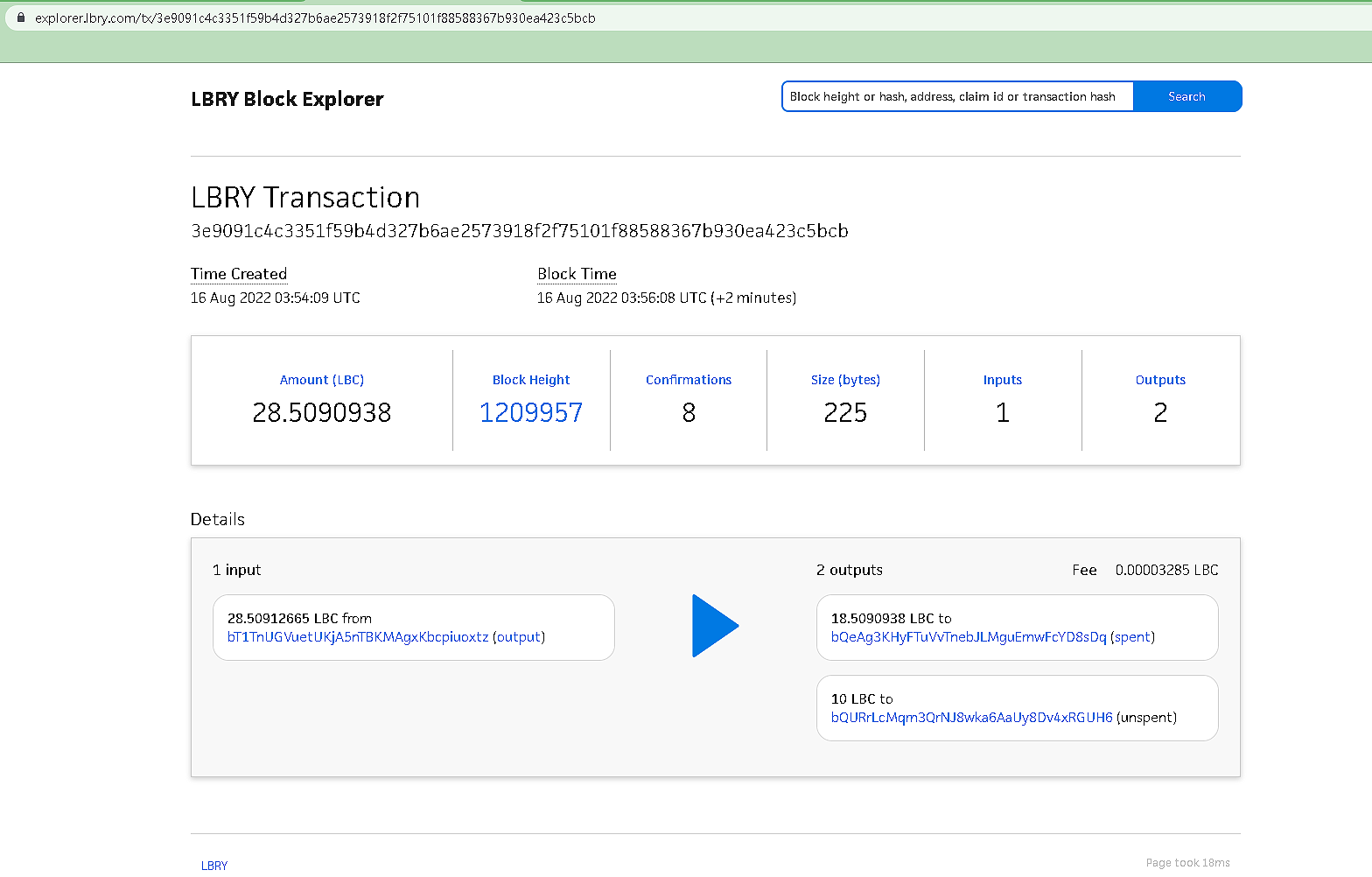Click the "Confirmations" label
This screenshot has width=1372, height=877.
coord(689,380)
